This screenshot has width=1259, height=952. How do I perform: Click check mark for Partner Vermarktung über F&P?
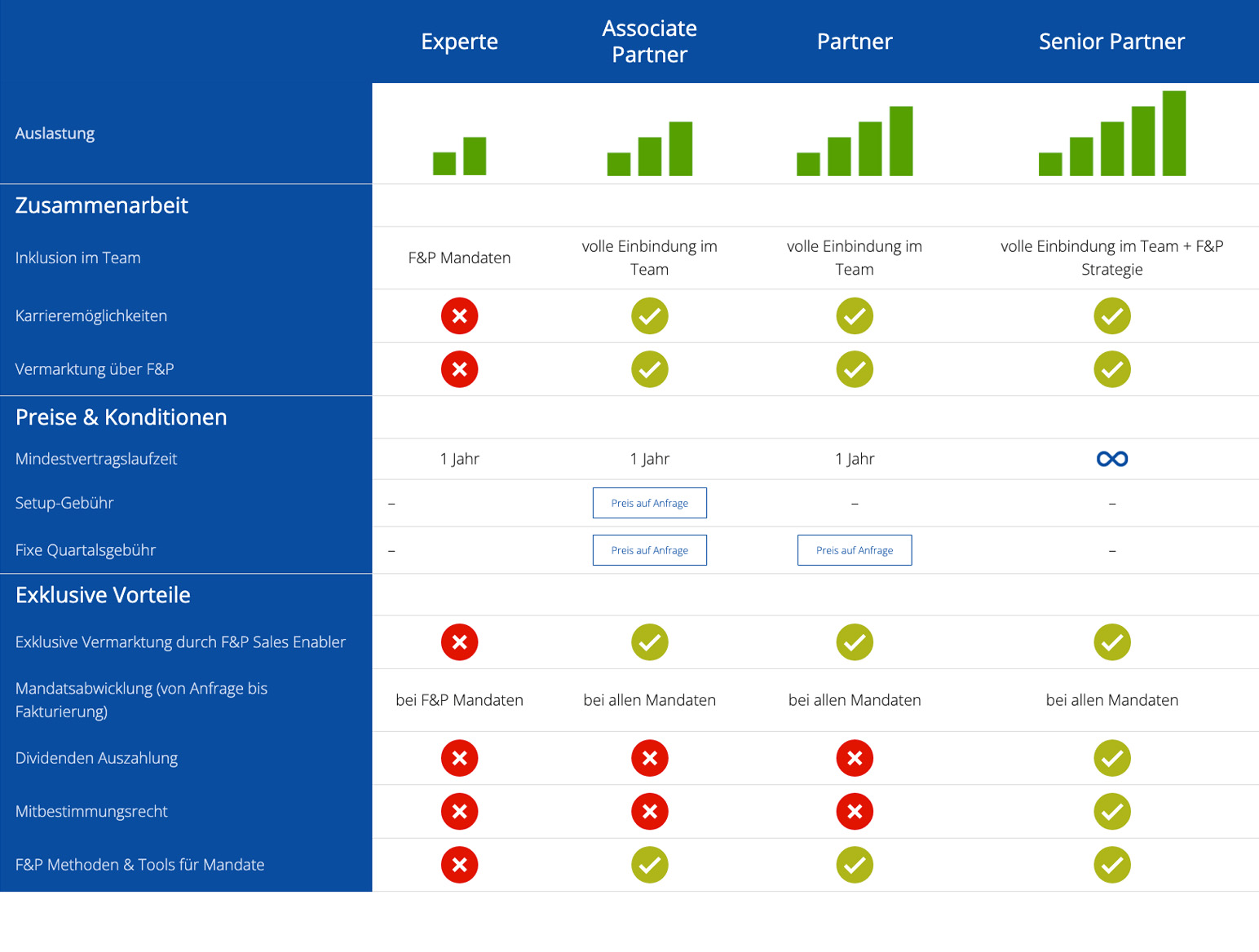tap(855, 369)
